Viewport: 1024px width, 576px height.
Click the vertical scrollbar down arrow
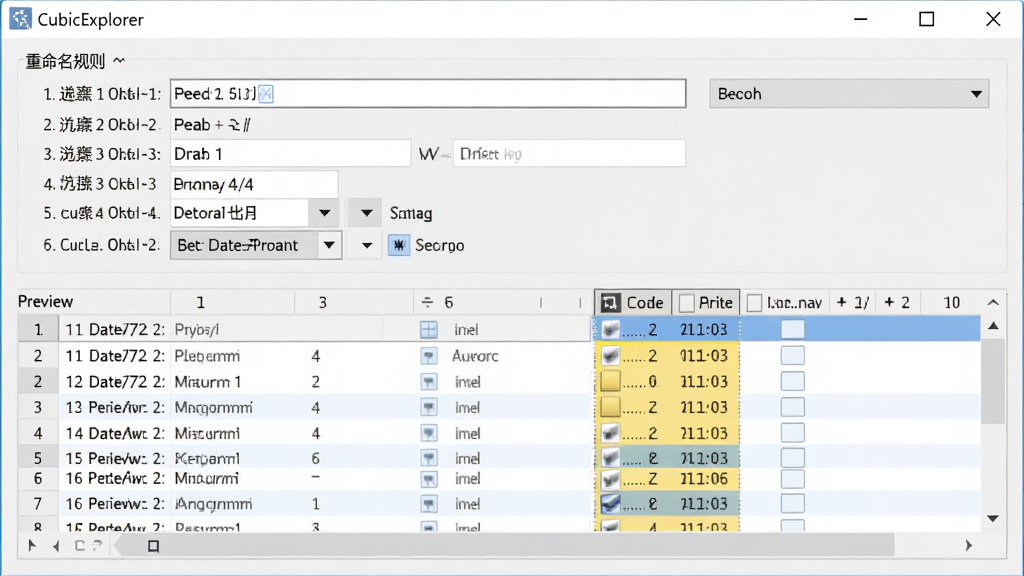coord(993,519)
